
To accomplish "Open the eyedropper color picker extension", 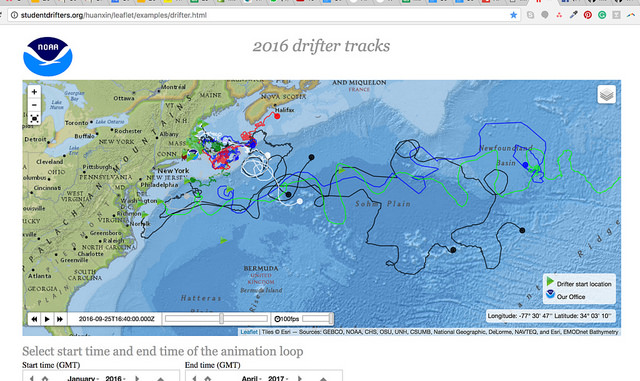I will 573,15.
